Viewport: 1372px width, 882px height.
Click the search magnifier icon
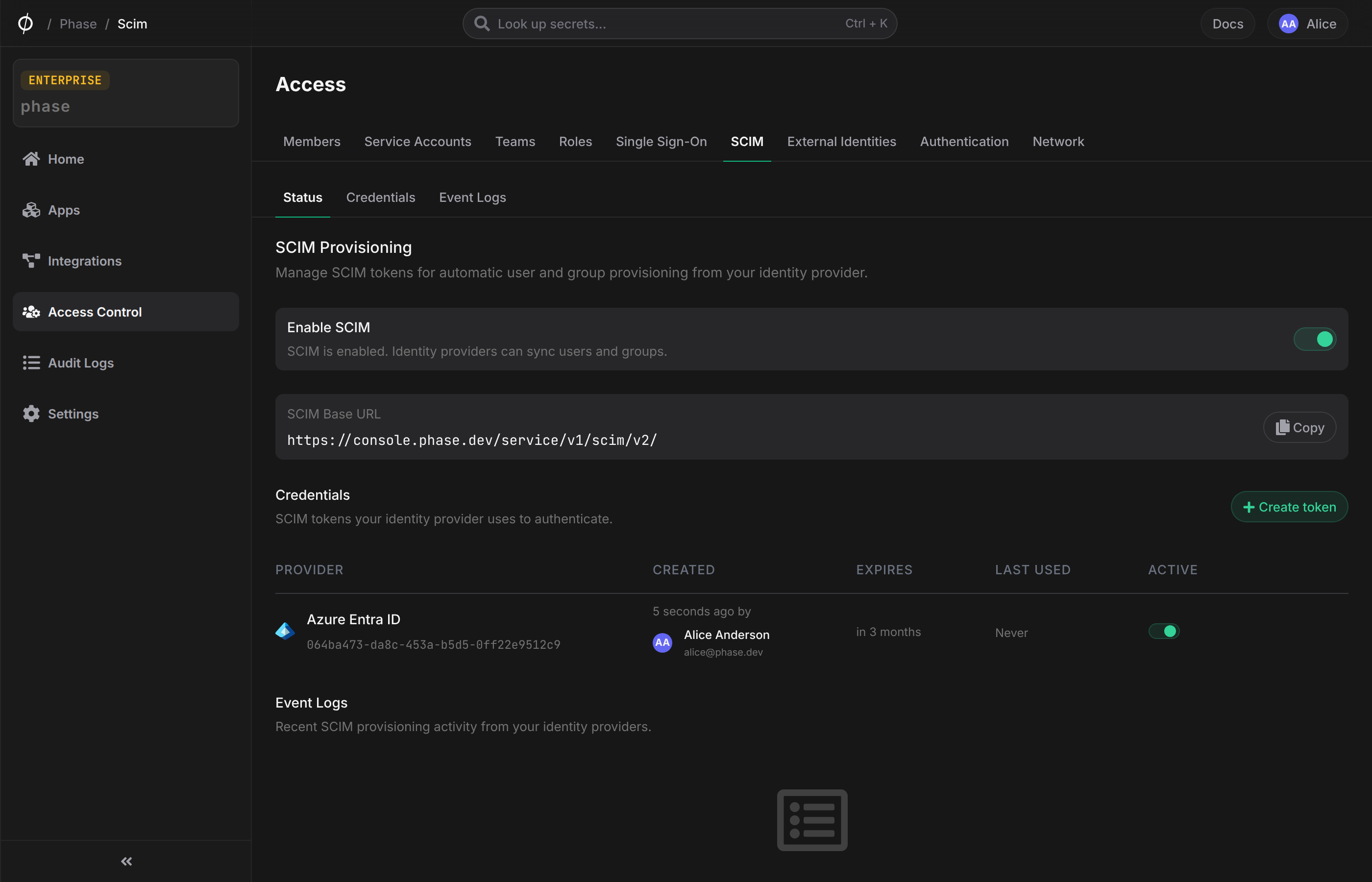482,24
